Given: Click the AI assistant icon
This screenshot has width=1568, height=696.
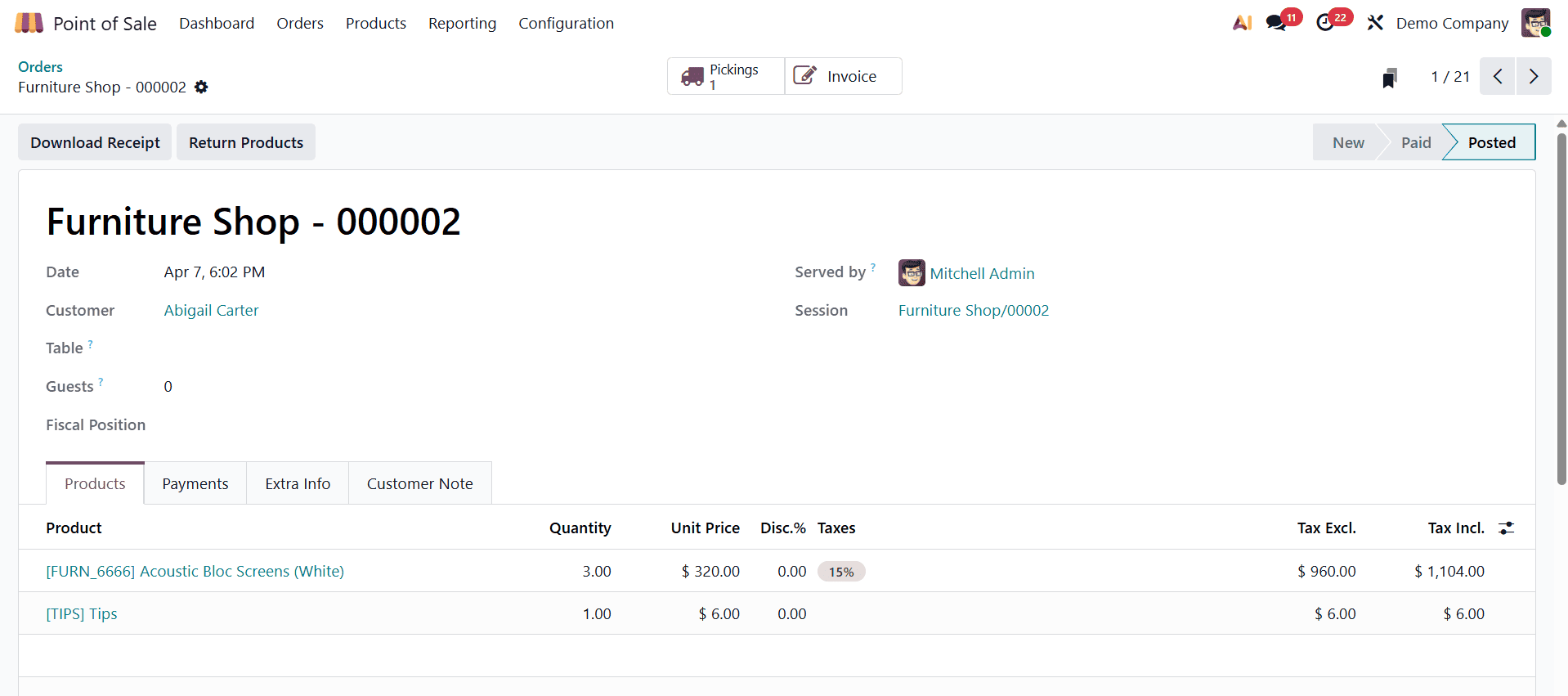Looking at the screenshot, I should click(x=1241, y=22).
